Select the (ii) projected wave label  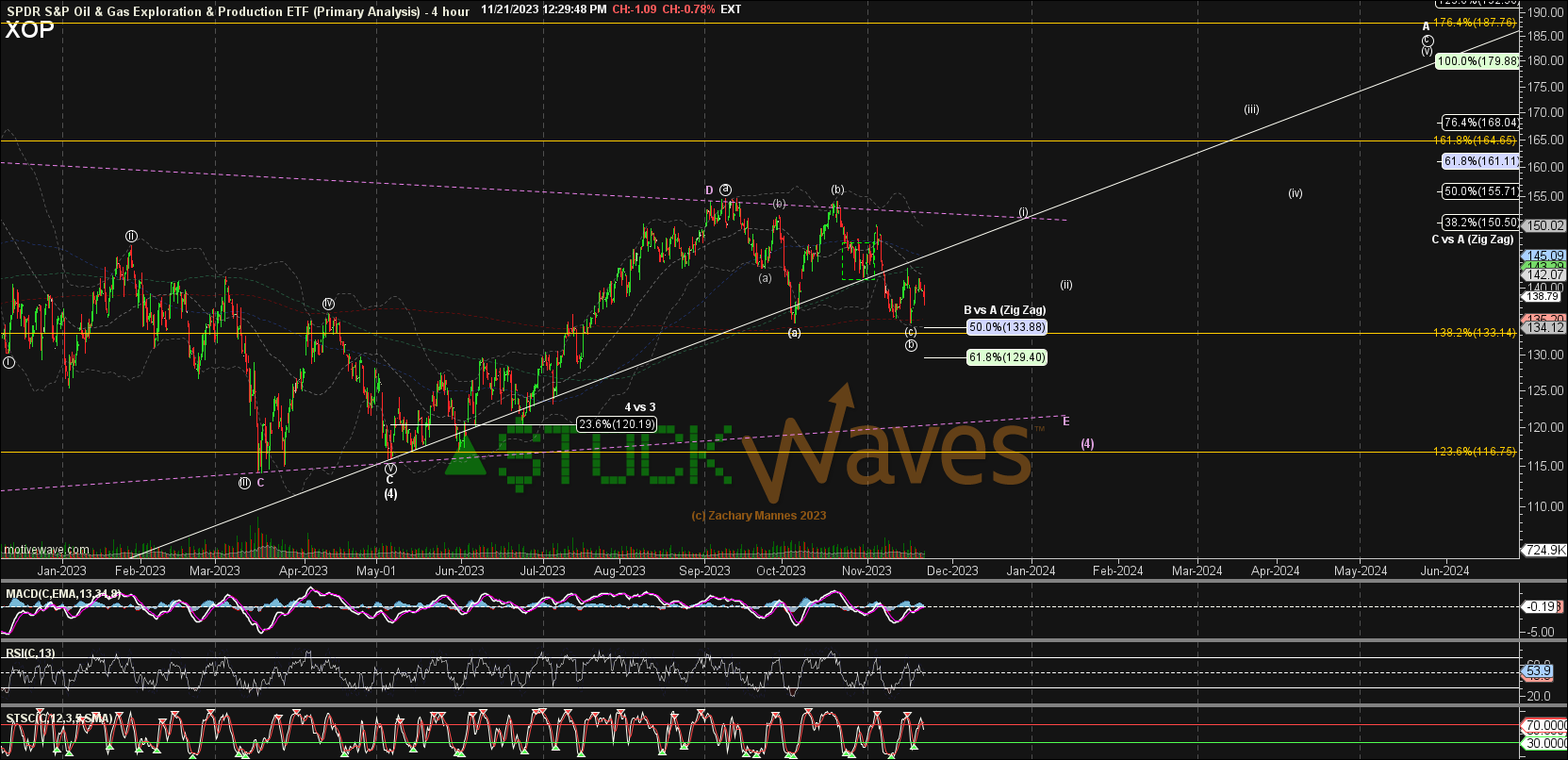(1065, 285)
